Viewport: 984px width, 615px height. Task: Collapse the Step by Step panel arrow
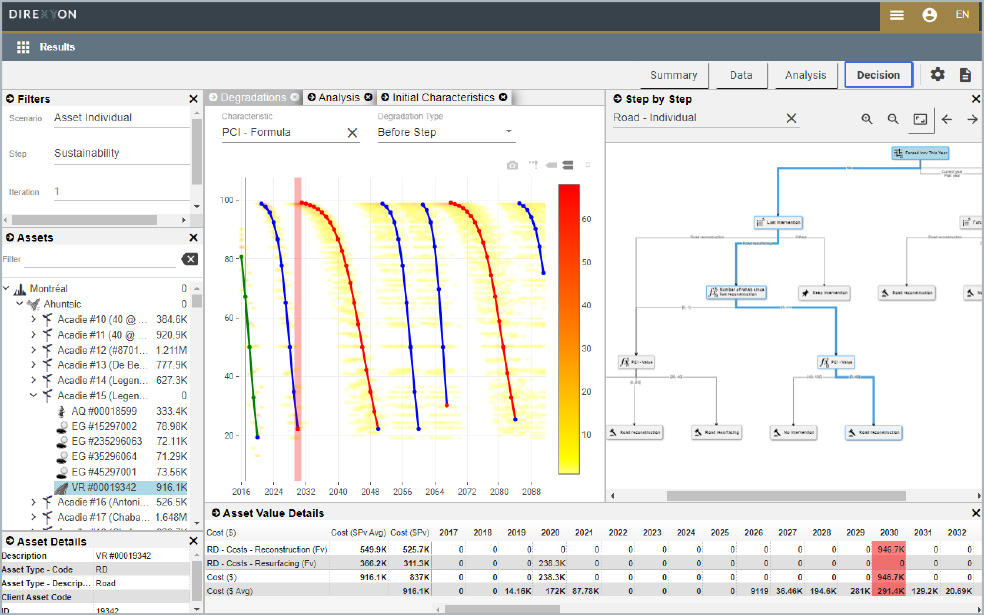pyautogui.click(x=618, y=99)
